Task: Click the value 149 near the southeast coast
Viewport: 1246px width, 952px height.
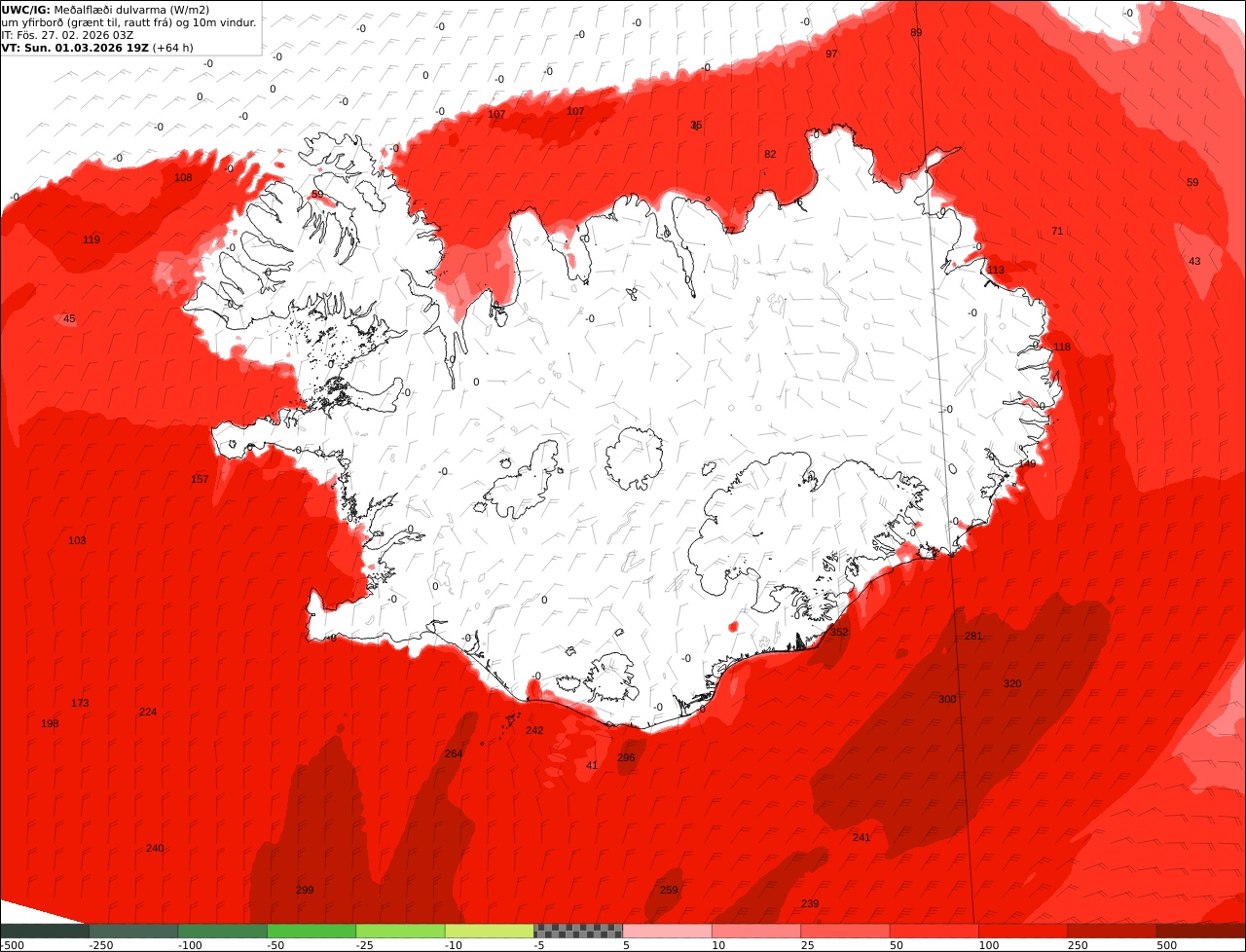Action: click(1028, 463)
